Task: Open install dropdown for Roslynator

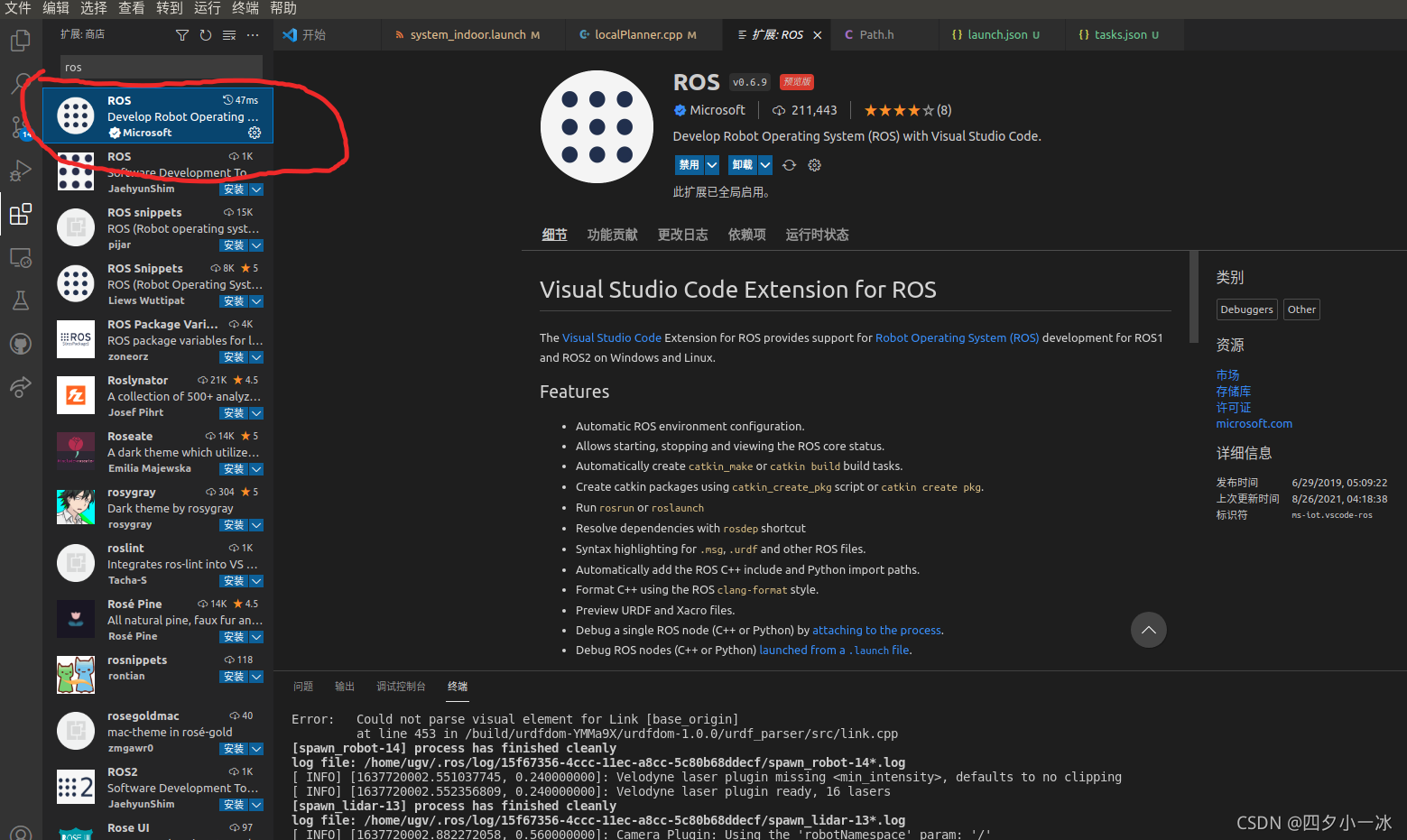Action: 256,413
